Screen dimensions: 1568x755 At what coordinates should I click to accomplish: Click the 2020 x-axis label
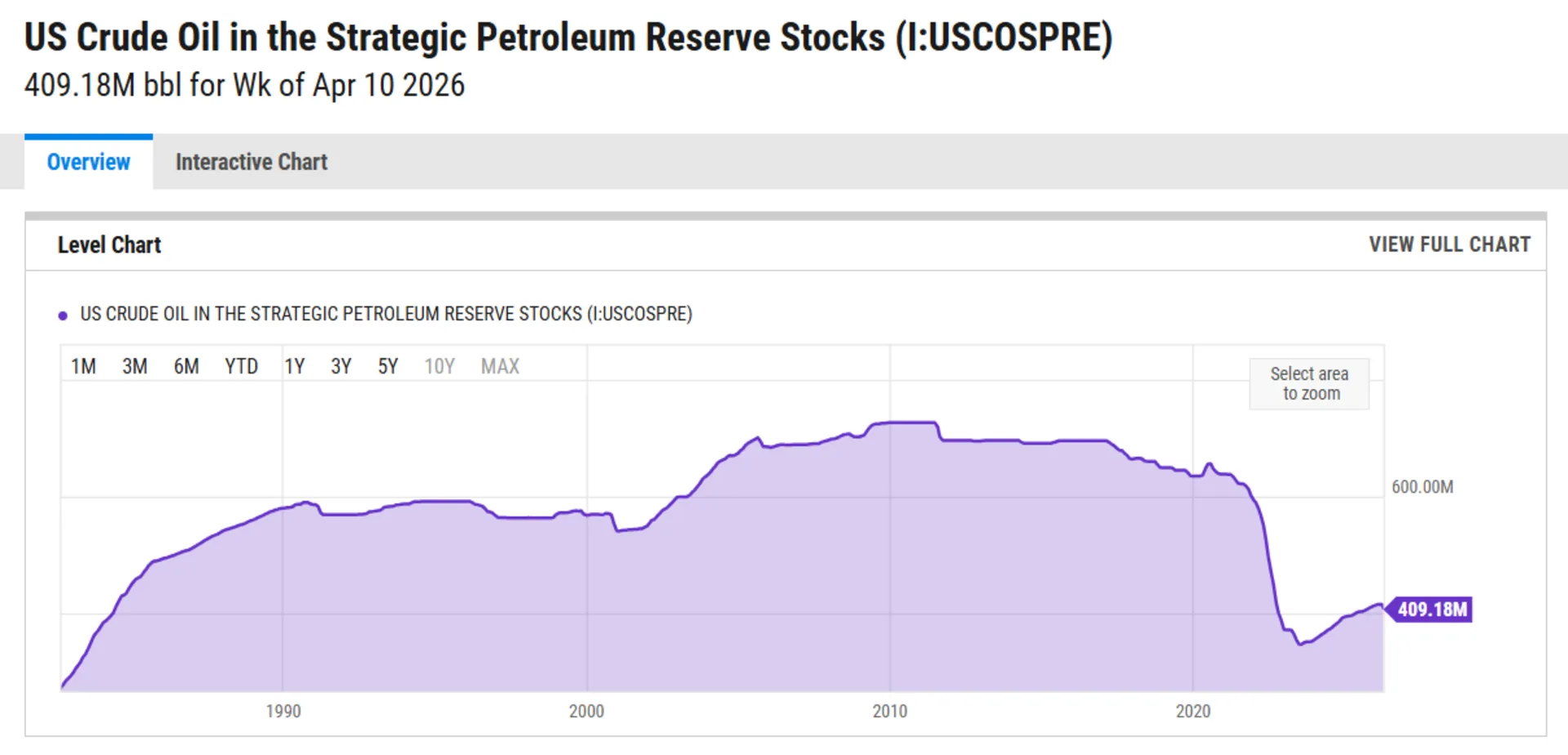(x=1192, y=711)
